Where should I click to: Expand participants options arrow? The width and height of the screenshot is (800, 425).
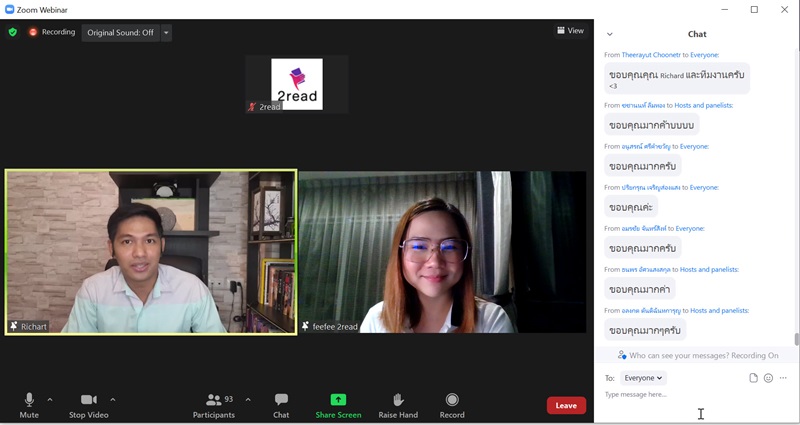248,399
